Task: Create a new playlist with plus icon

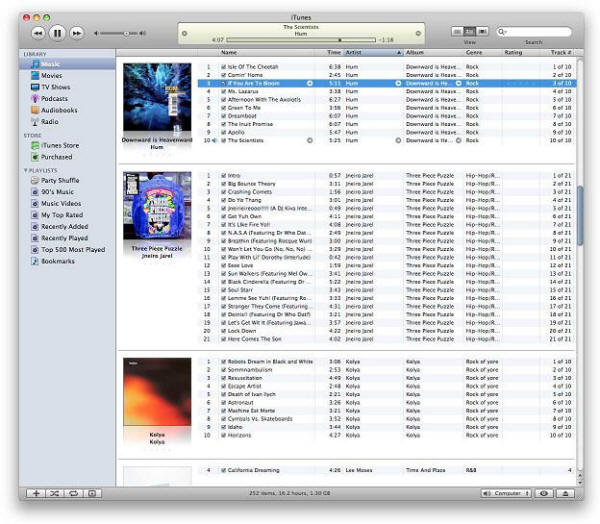Action: coord(36,493)
